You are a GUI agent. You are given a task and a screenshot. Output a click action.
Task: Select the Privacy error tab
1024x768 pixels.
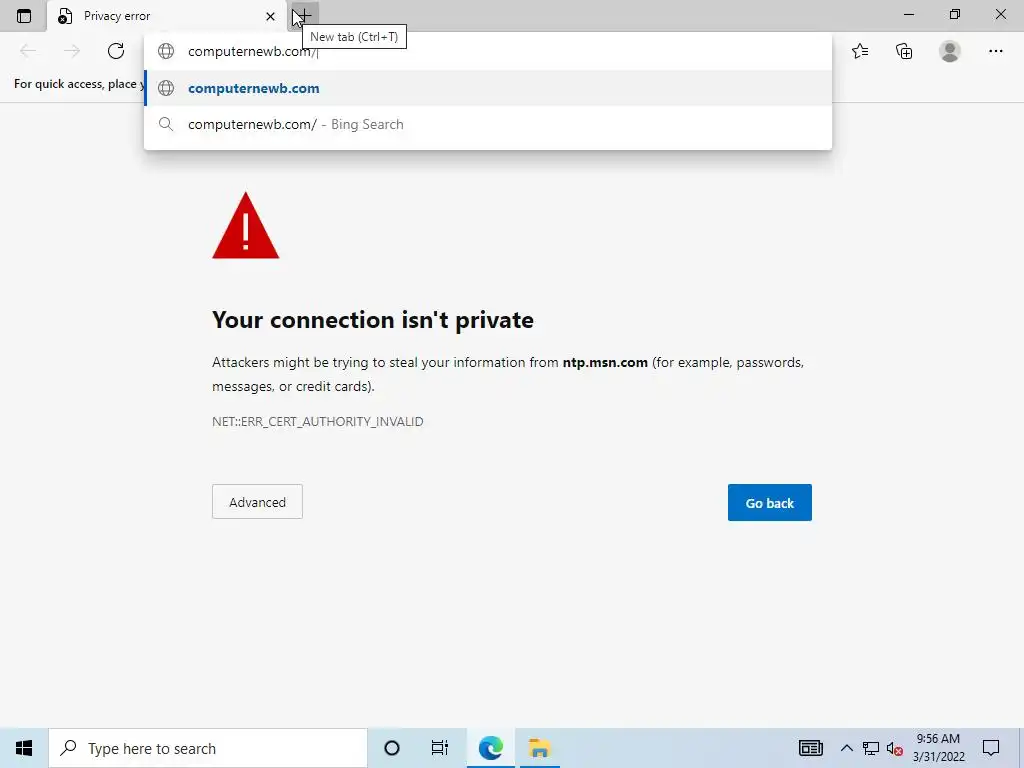[167, 16]
